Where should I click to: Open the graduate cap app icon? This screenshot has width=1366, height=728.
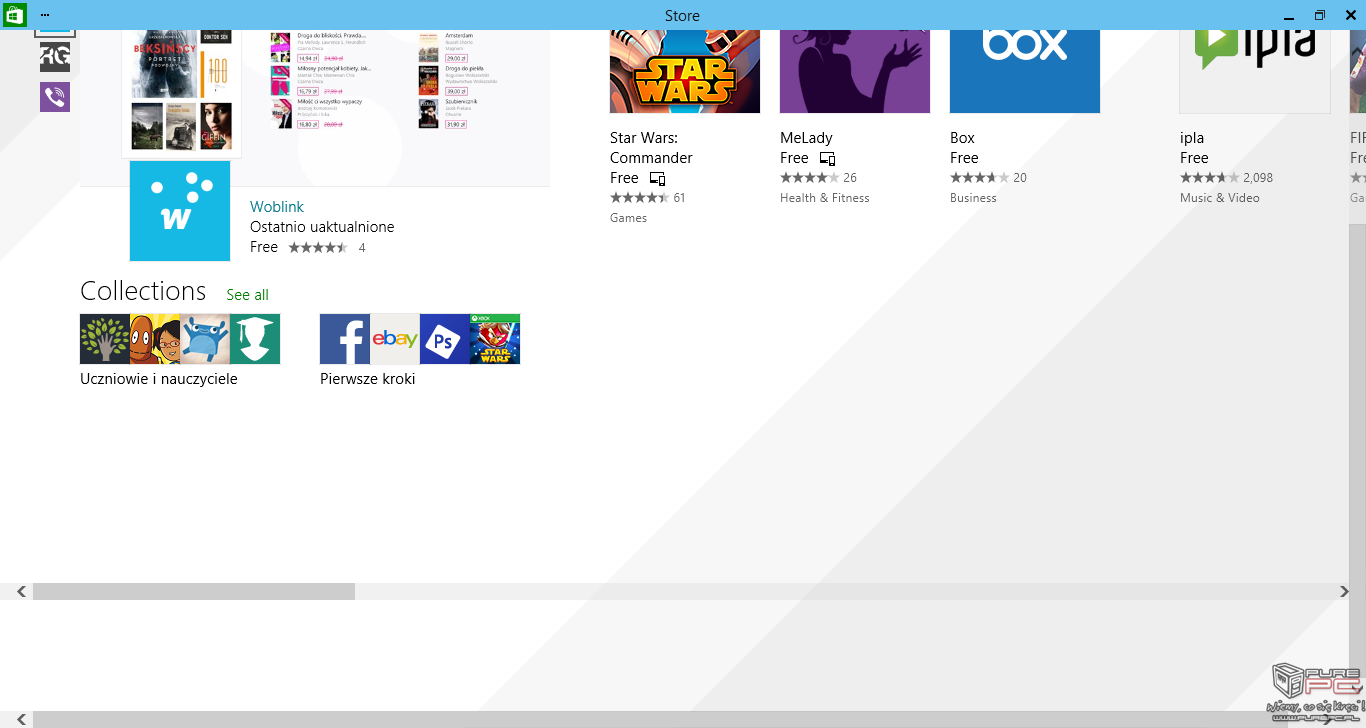point(255,339)
